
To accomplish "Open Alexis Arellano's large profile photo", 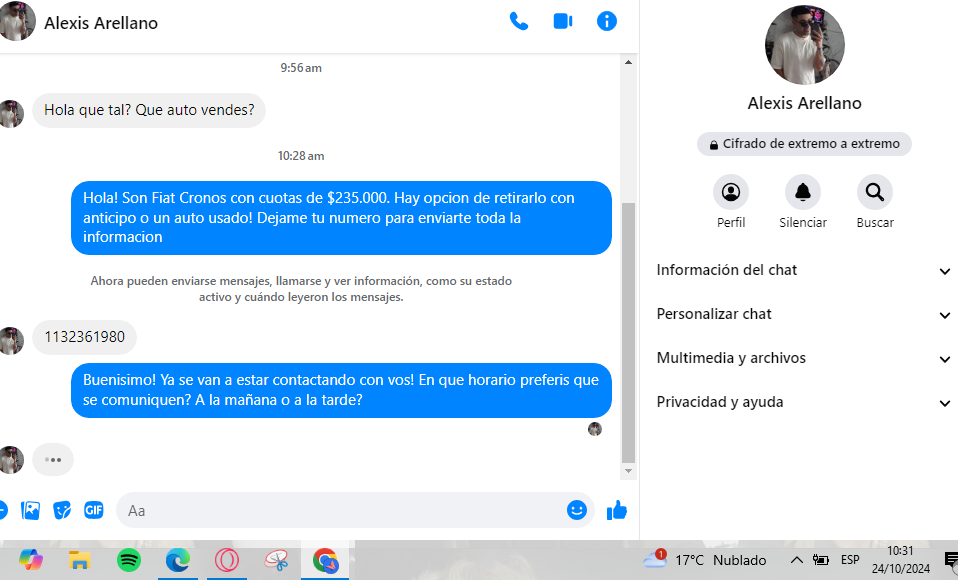I will (x=804, y=45).
